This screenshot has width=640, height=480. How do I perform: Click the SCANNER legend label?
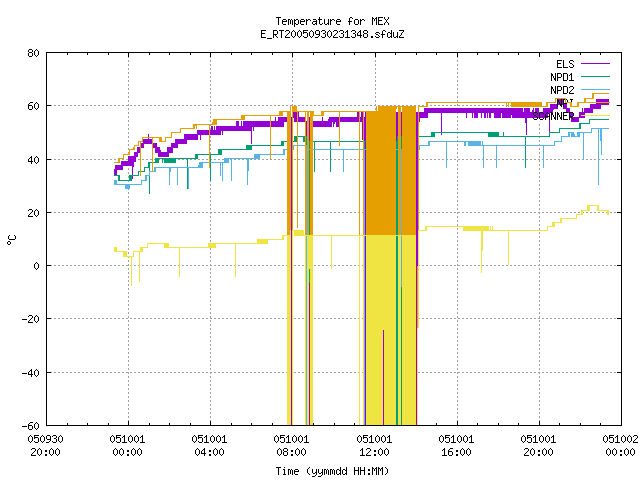pyautogui.click(x=553, y=116)
